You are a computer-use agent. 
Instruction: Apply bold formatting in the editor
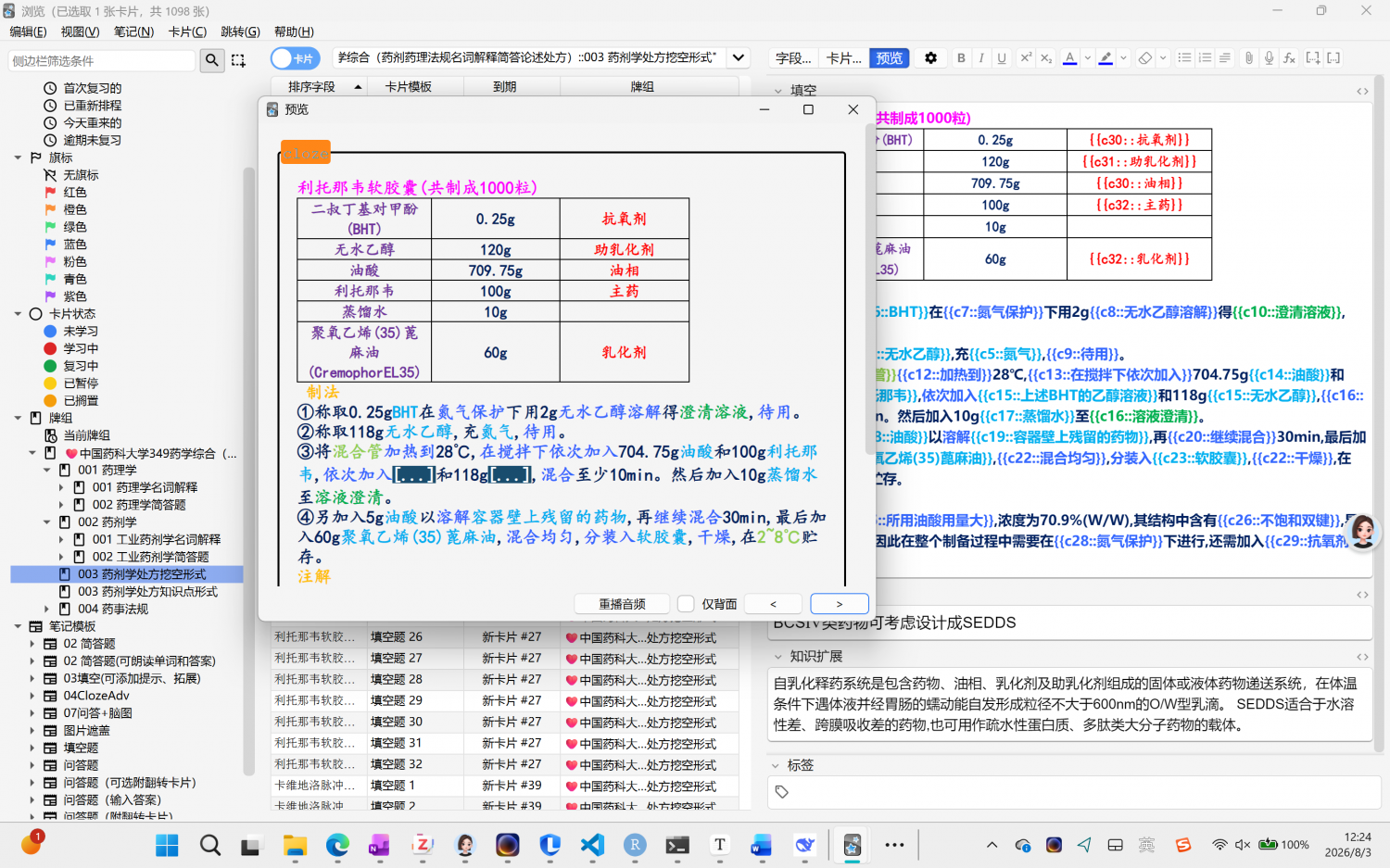click(x=961, y=57)
